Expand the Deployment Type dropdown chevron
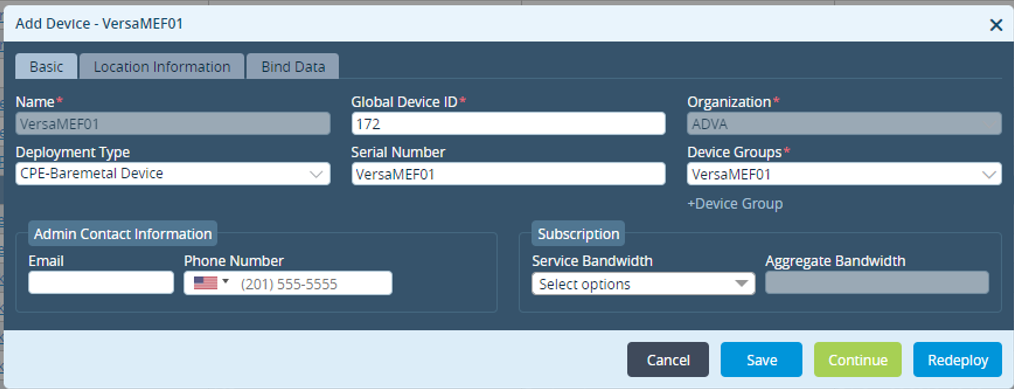The image size is (1014, 389). [316, 174]
